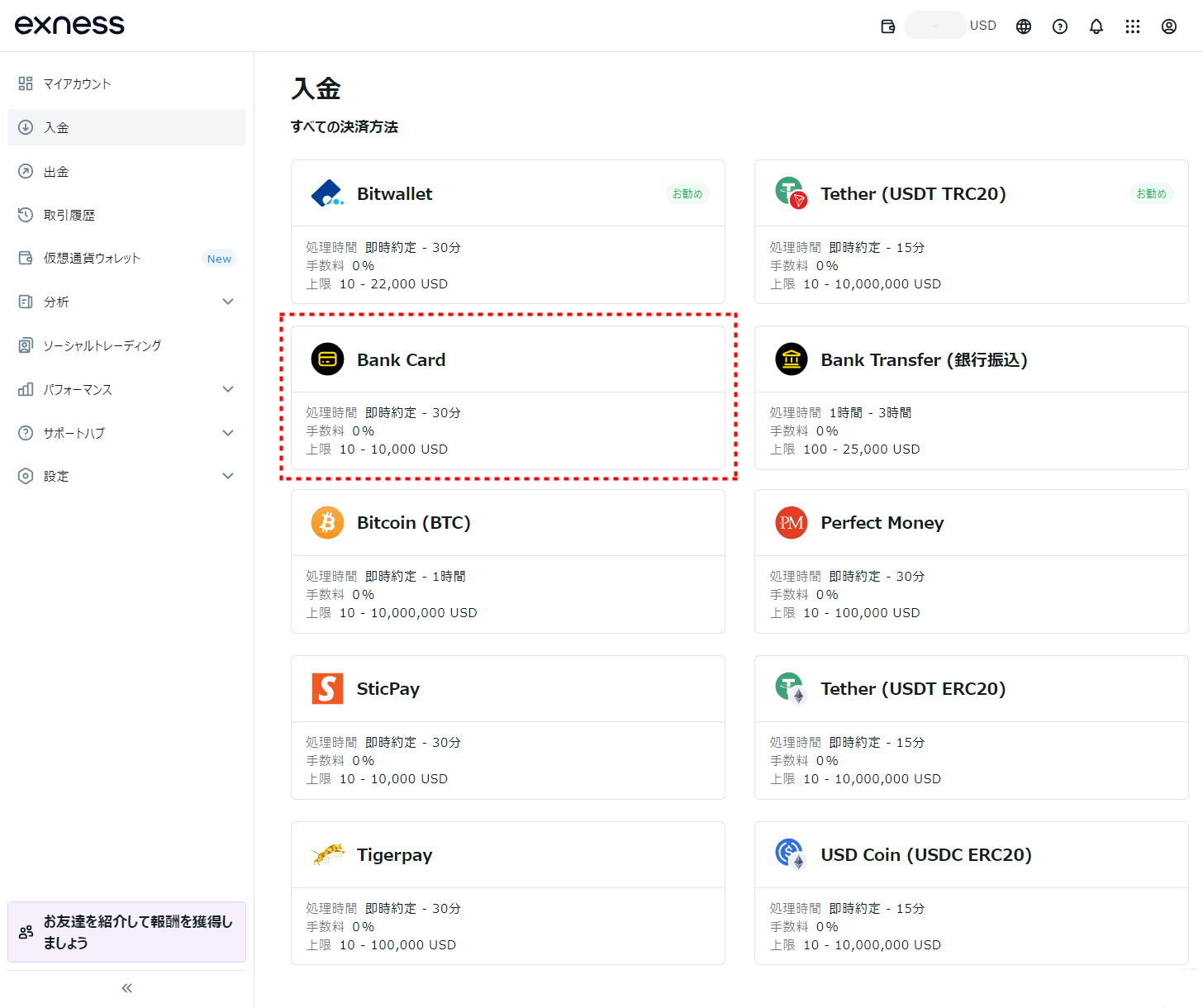The height and width of the screenshot is (1008, 1203).
Task: Click the New badge on wallet item
Action: (219, 259)
